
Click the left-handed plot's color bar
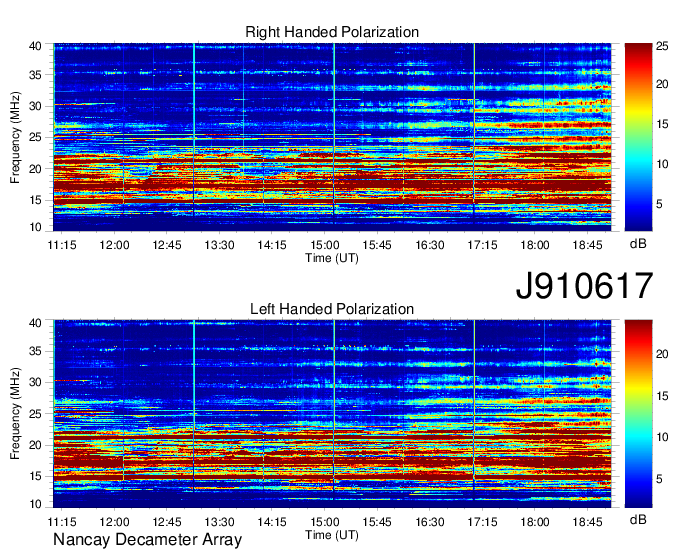638,414
